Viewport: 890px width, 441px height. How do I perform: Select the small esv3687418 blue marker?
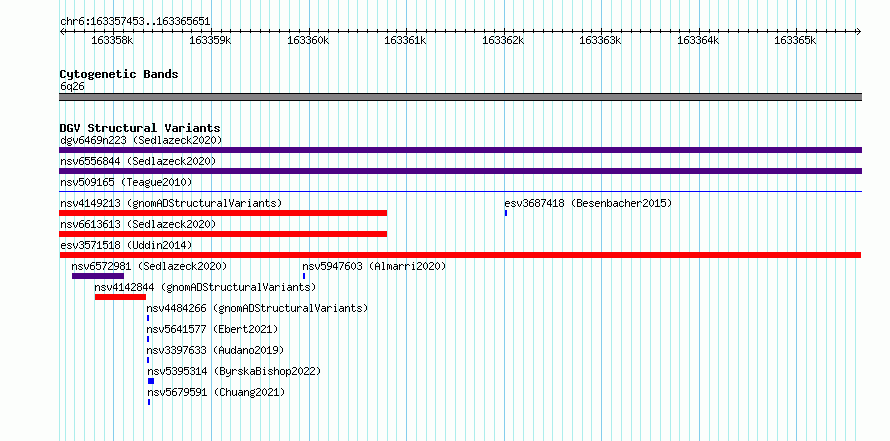(506, 213)
